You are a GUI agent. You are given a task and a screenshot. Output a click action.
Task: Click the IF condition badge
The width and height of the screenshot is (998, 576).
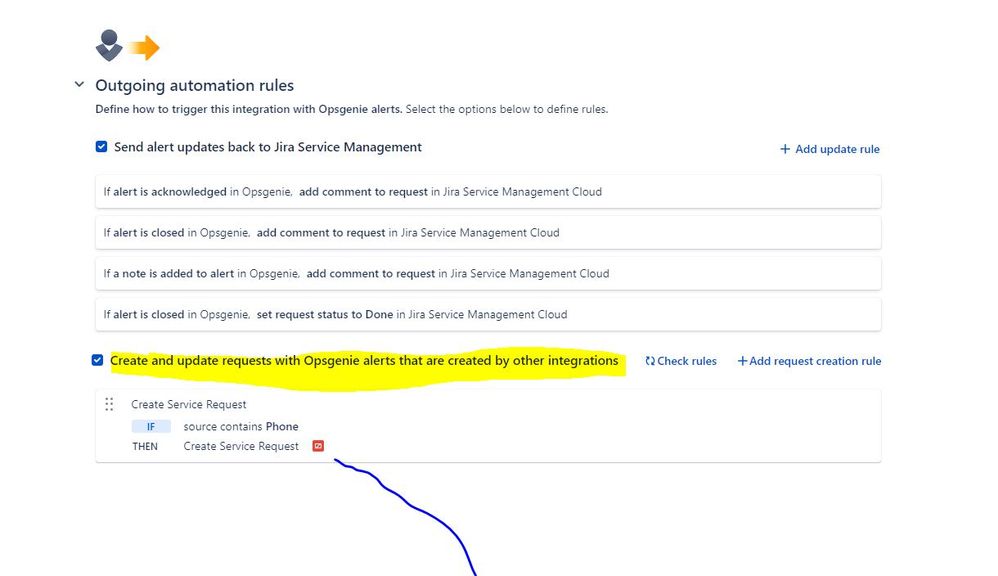[x=151, y=426]
